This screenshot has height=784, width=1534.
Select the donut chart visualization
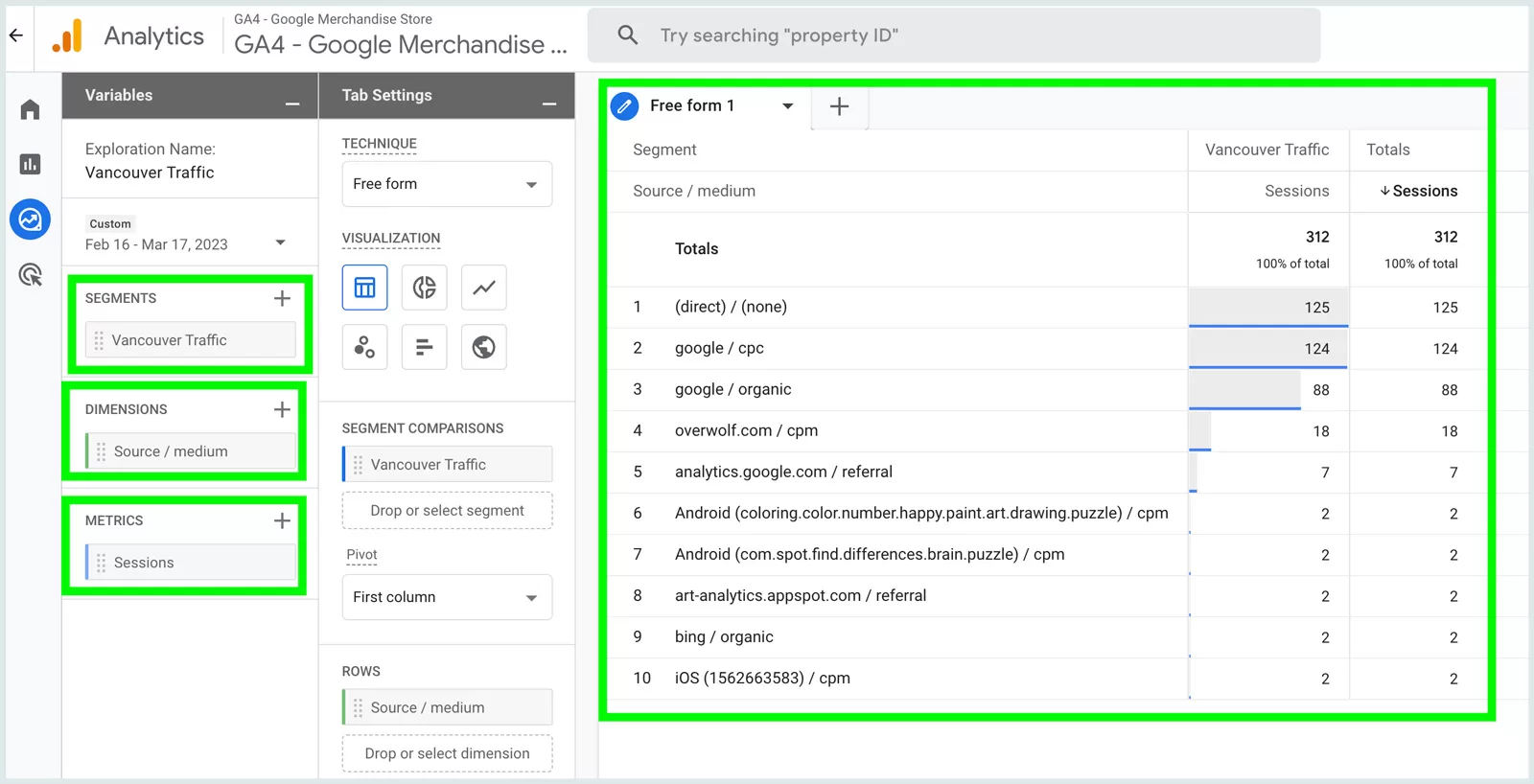(x=425, y=288)
